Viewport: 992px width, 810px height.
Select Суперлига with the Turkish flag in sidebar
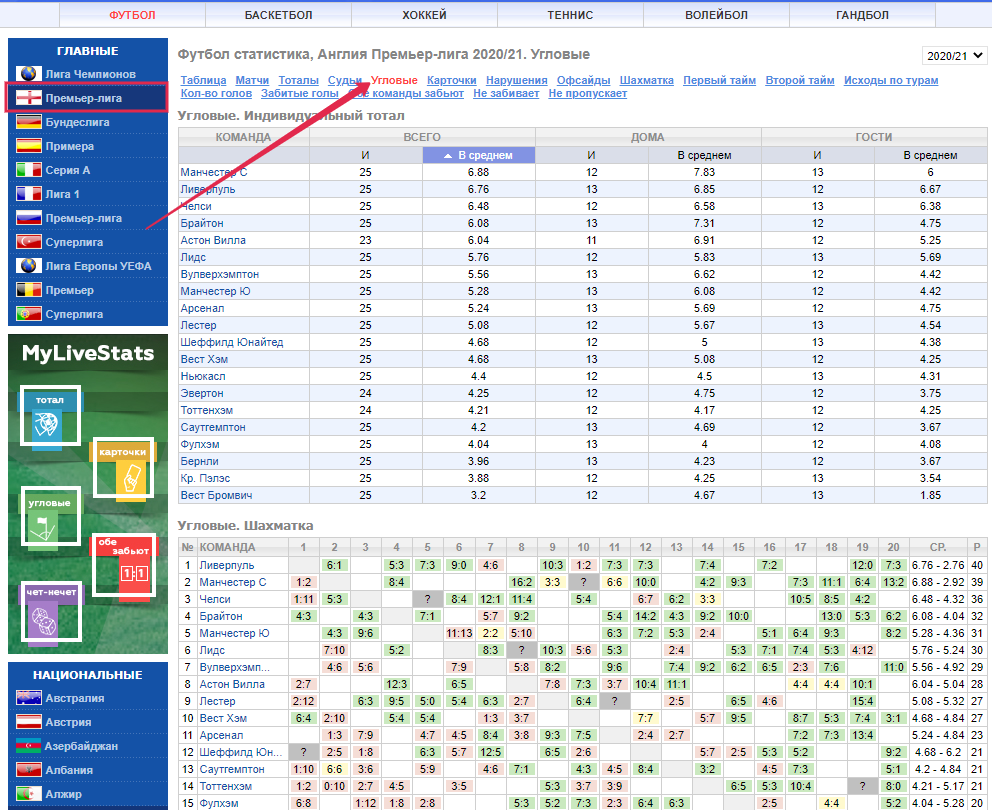pos(74,242)
